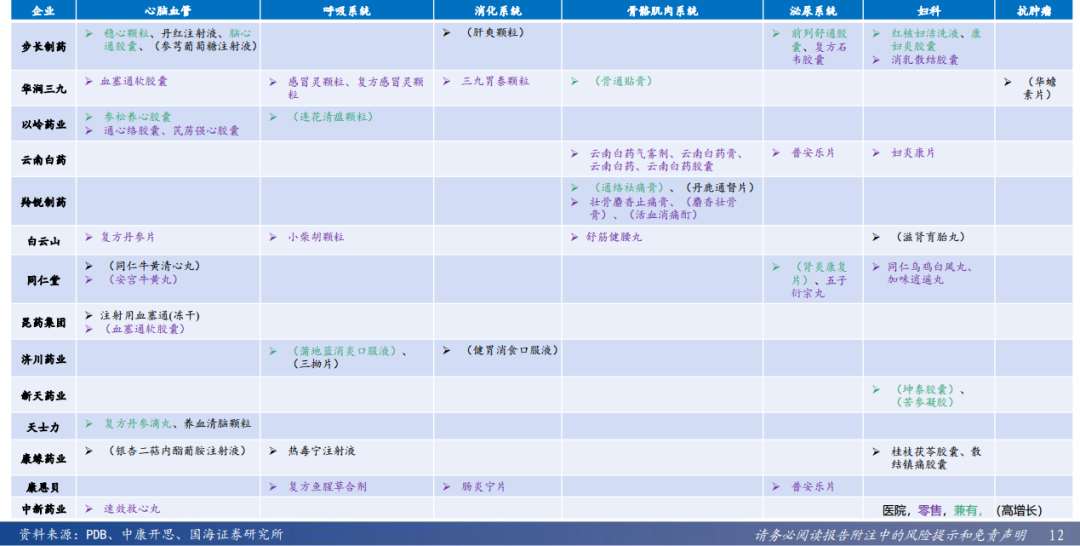Click 云南白药气雾剂 in the 骨骼肌肉系统 column
Viewport: 1080px width, 546px height.
(x=630, y=154)
